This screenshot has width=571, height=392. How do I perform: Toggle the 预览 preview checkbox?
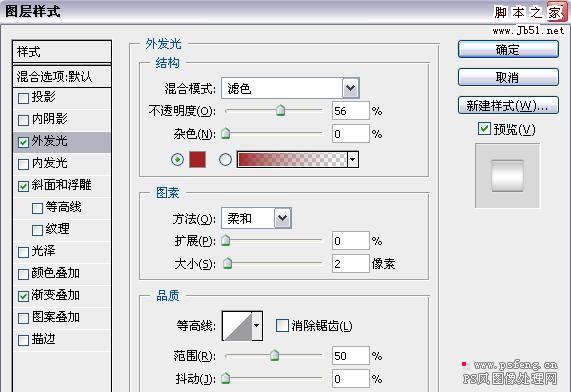(484, 129)
